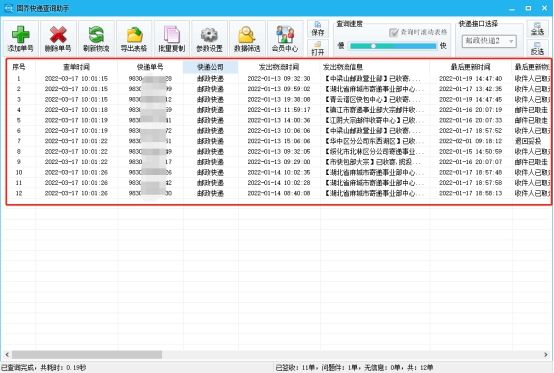This screenshot has width=554, height=373.
Task: Select row 8 sent time 2022-01-13 09:32:05
Action: click(279, 152)
